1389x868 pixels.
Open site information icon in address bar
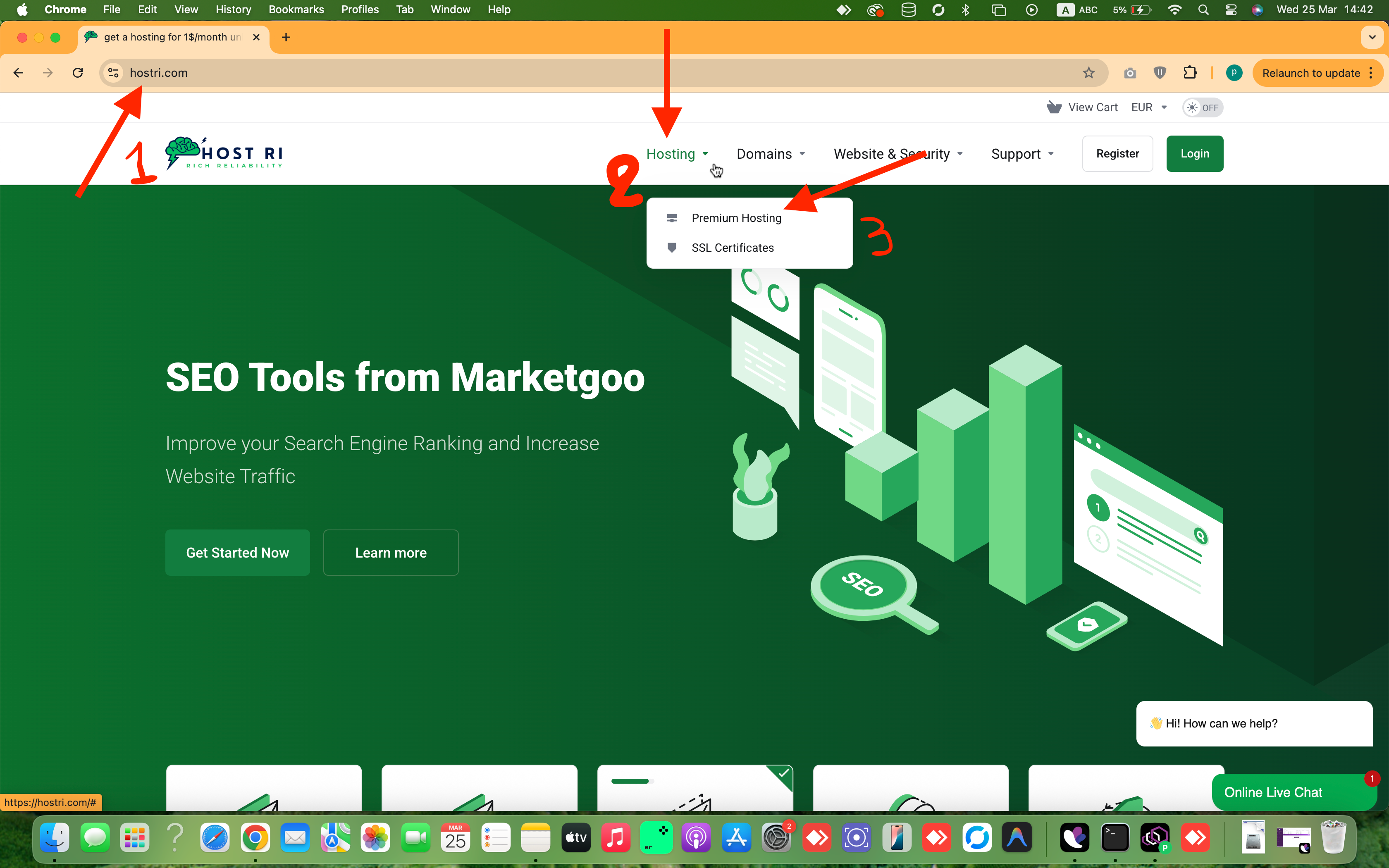tap(113, 73)
